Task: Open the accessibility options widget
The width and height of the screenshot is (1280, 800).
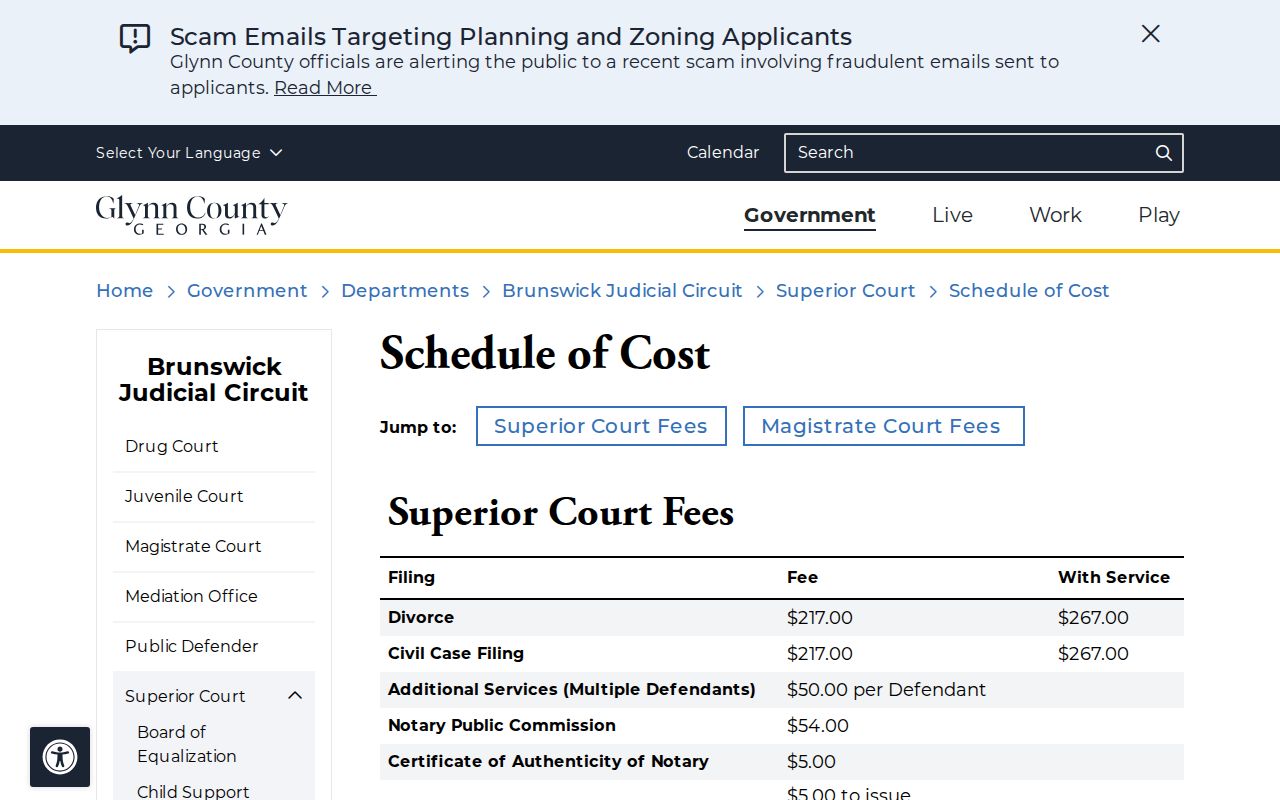Action: (60, 757)
